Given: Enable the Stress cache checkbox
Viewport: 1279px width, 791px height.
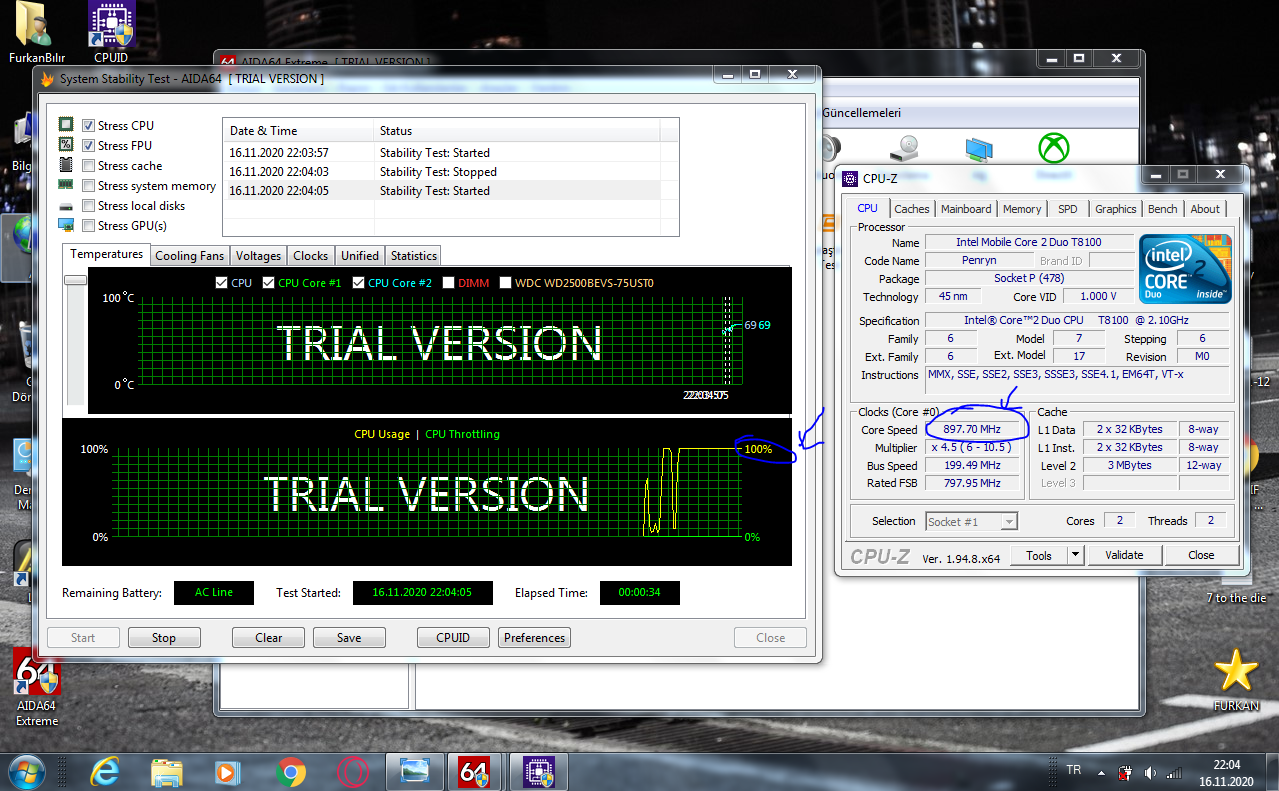Looking at the screenshot, I should point(89,166).
